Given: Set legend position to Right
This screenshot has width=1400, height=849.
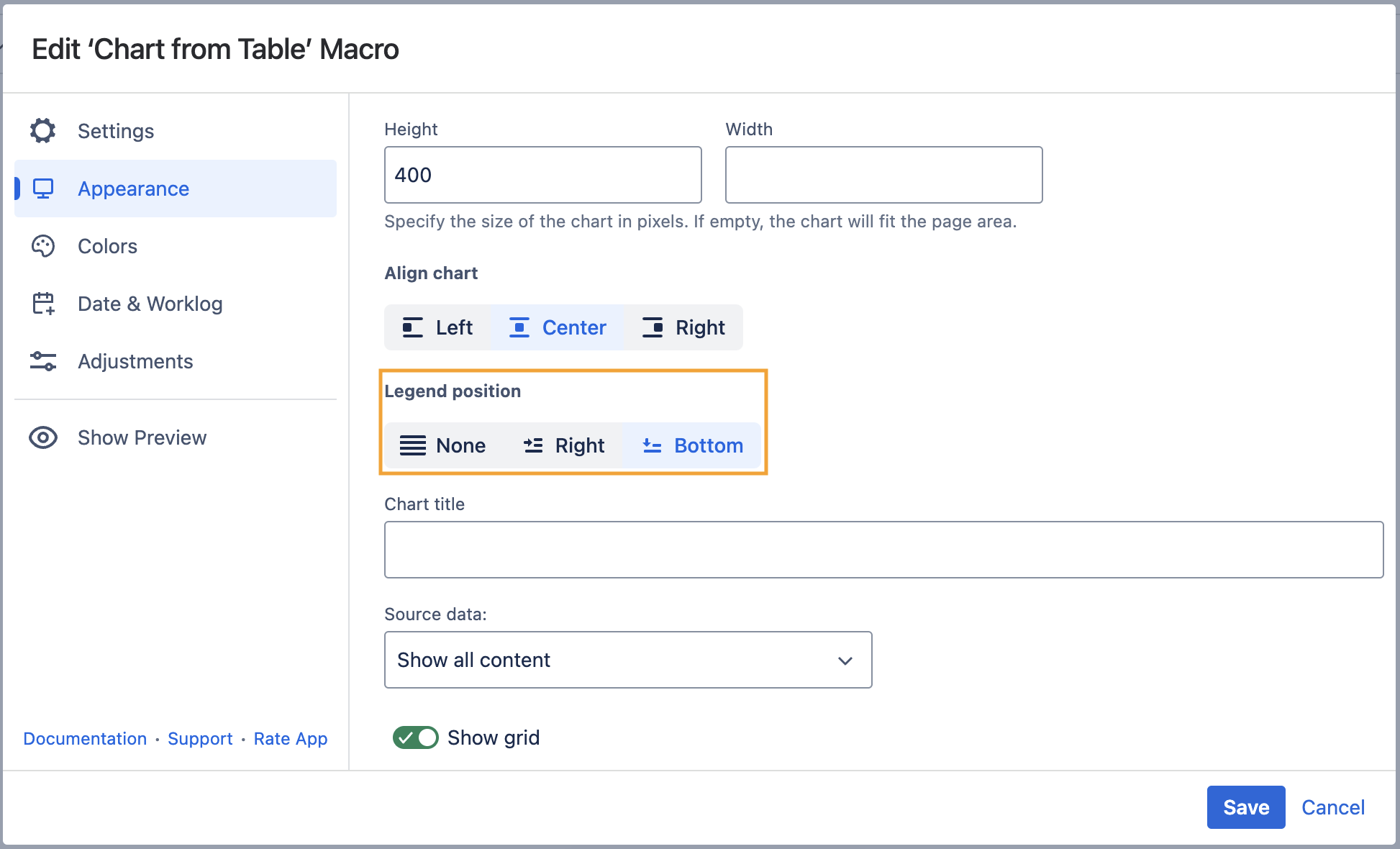Looking at the screenshot, I should [564, 445].
